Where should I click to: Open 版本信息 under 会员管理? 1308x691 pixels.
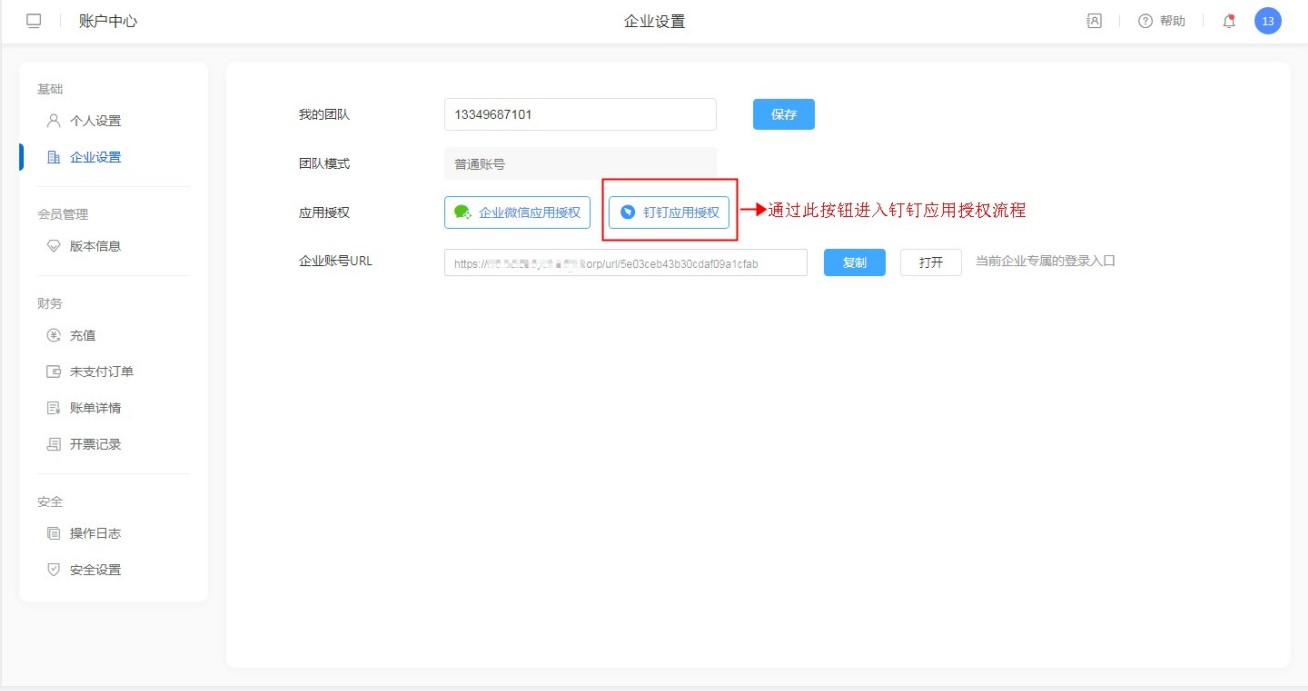point(95,246)
